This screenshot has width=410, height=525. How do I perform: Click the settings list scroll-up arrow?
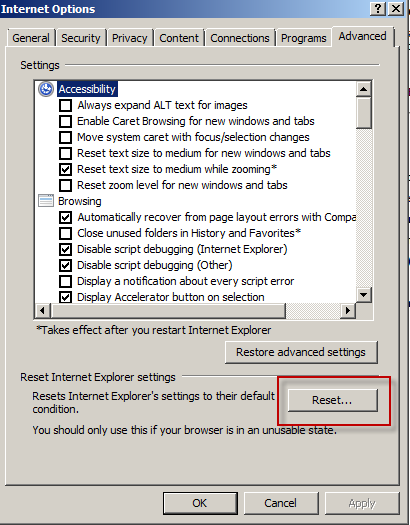tap(363, 89)
